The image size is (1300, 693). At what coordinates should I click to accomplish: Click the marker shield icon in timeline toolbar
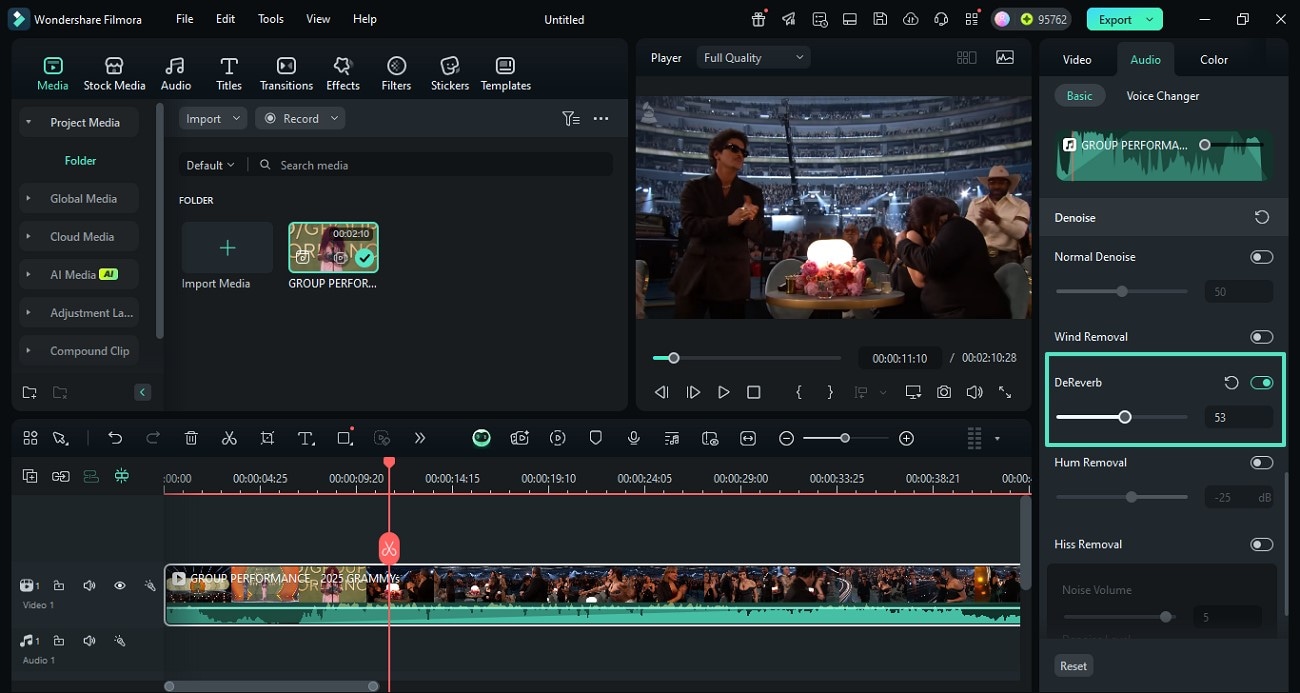pyautogui.click(x=596, y=438)
